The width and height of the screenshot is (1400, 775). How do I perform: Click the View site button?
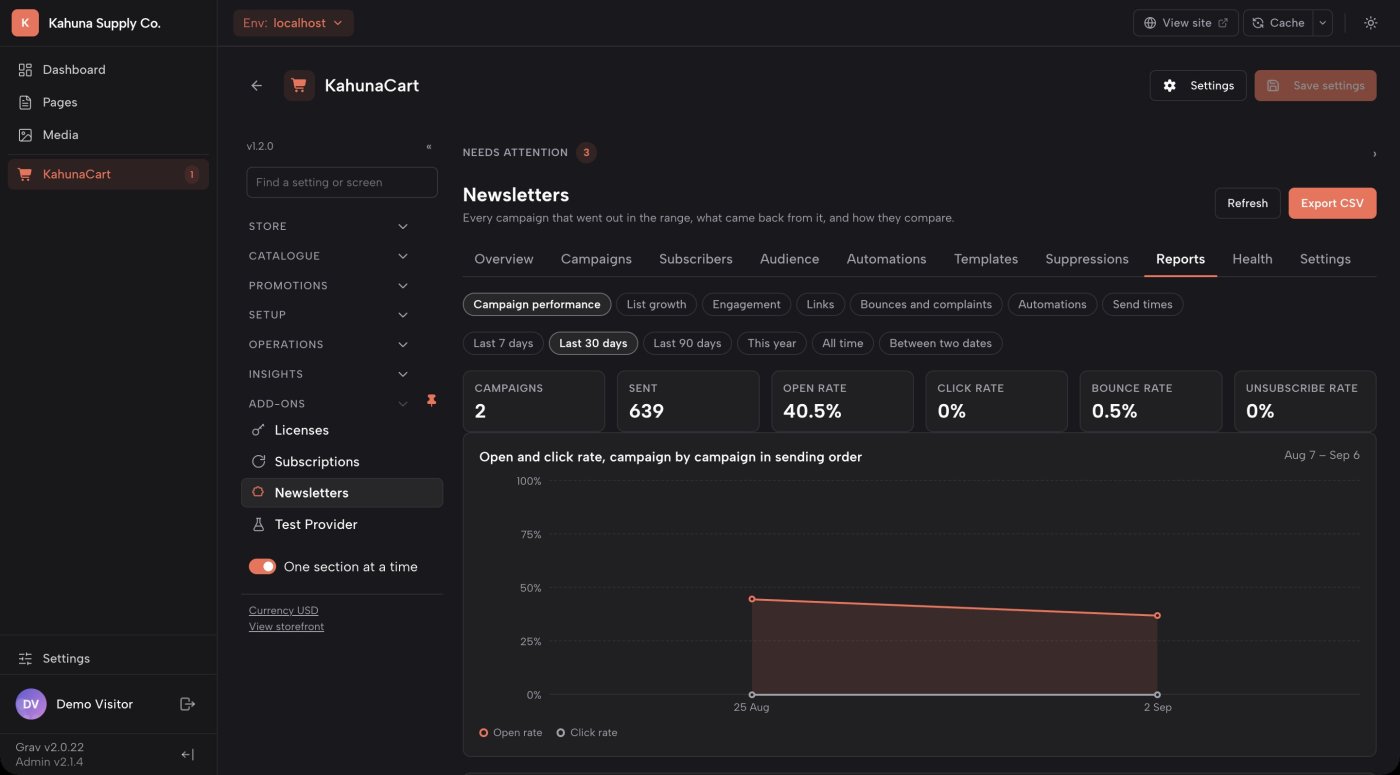coord(1186,23)
